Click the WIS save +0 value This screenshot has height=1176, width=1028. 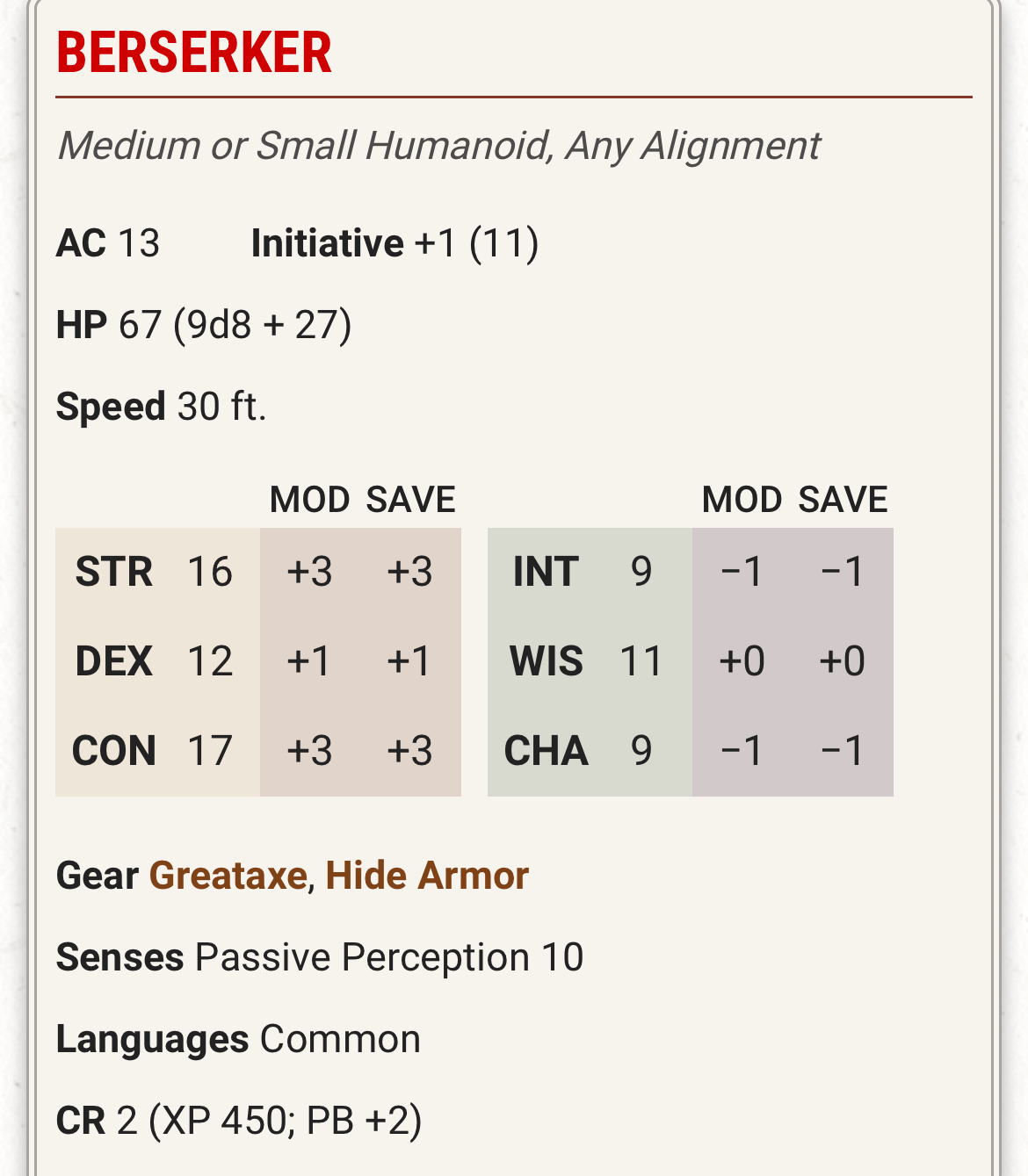coord(843,661)
